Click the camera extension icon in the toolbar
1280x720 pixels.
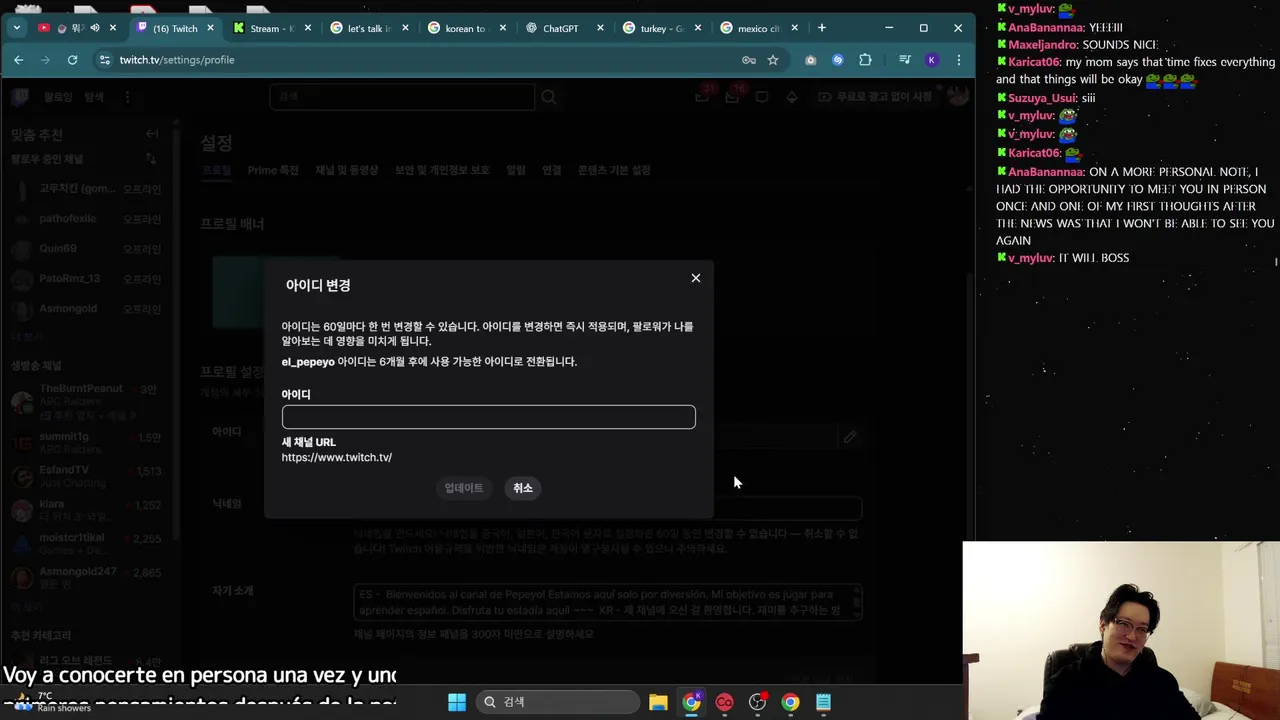[x=810, y=60]
